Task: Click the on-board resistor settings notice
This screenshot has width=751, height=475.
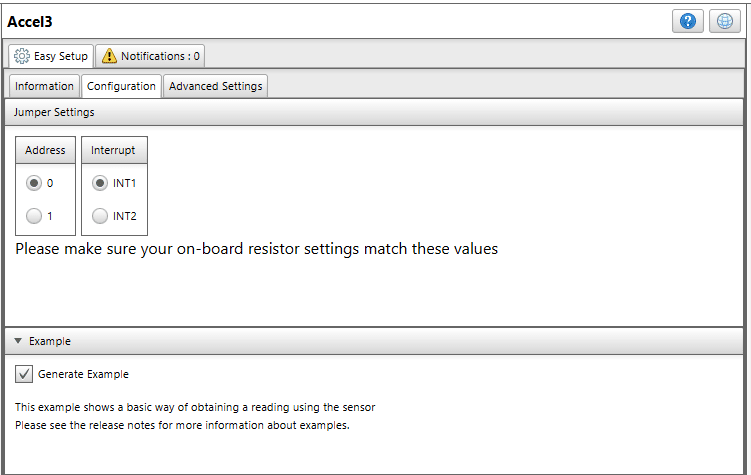Action: click(256, 248)
